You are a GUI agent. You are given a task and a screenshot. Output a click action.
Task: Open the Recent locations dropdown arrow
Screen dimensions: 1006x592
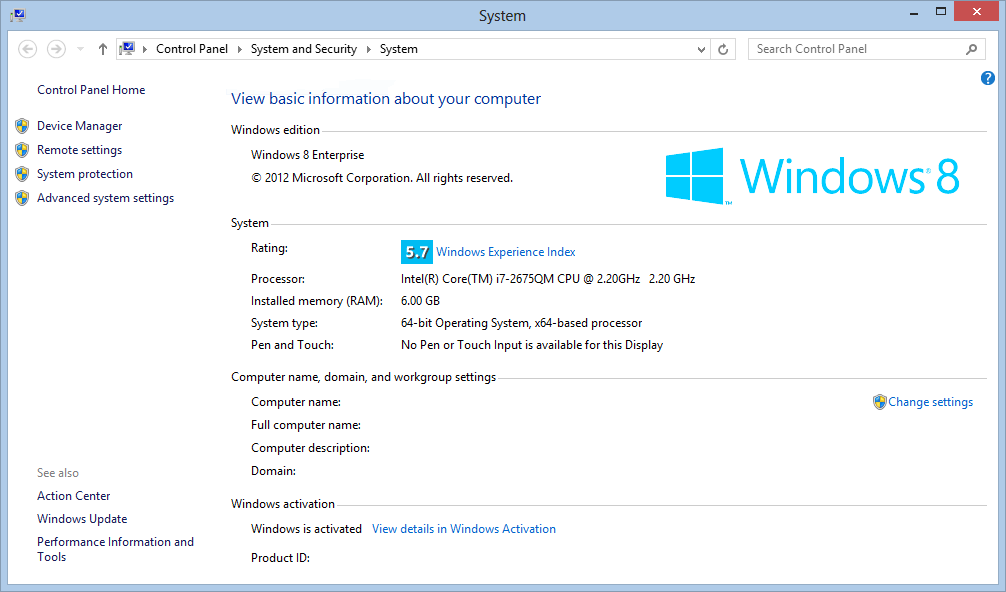(80, 49)
